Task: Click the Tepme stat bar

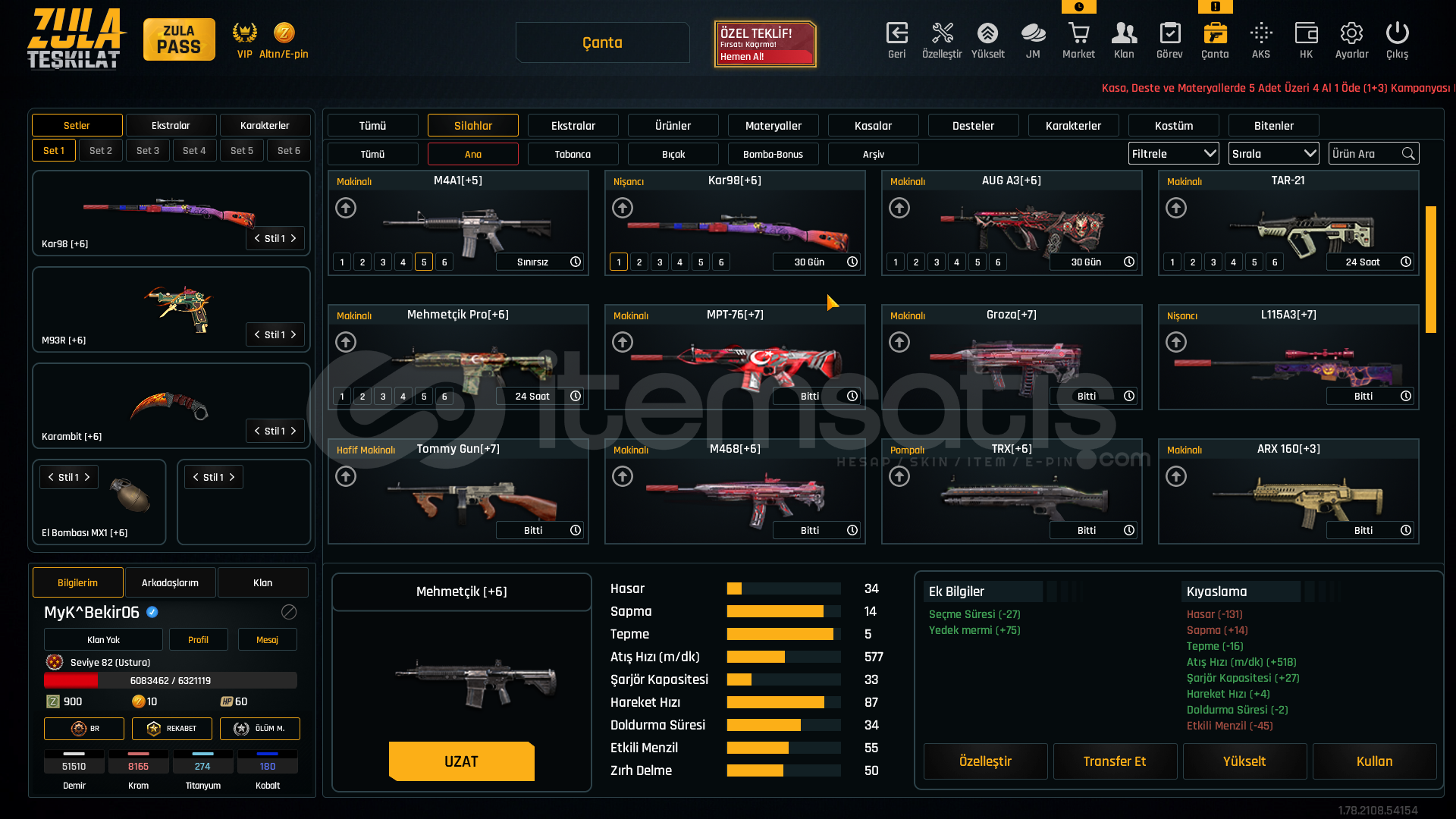Action: [783, 634]
